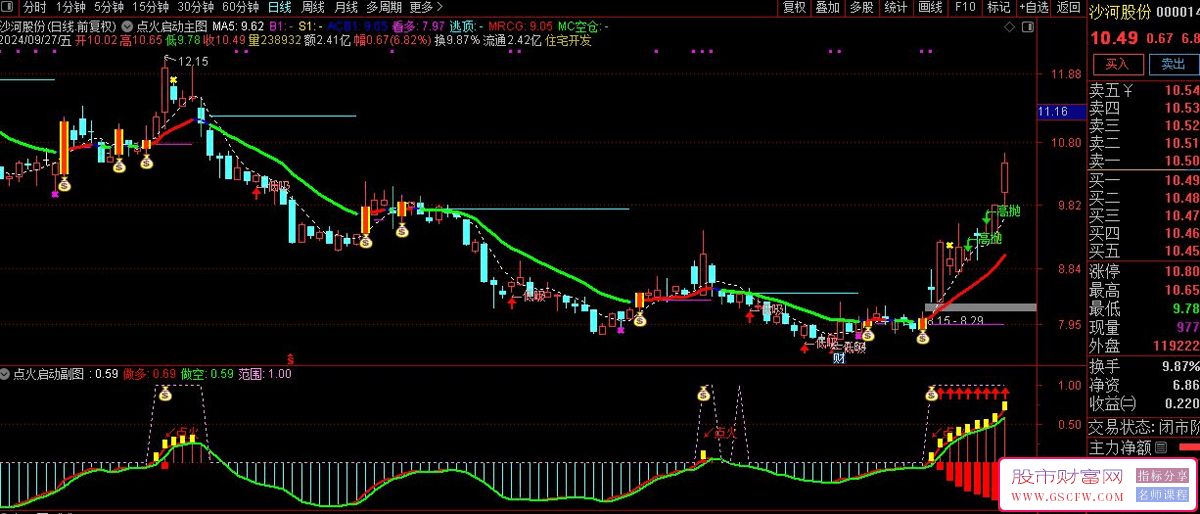This screenshot has width=1200, height=514.
Task: Click the 点火启动副图 sub-chart indicator name
Action: [x=49, y=374]
